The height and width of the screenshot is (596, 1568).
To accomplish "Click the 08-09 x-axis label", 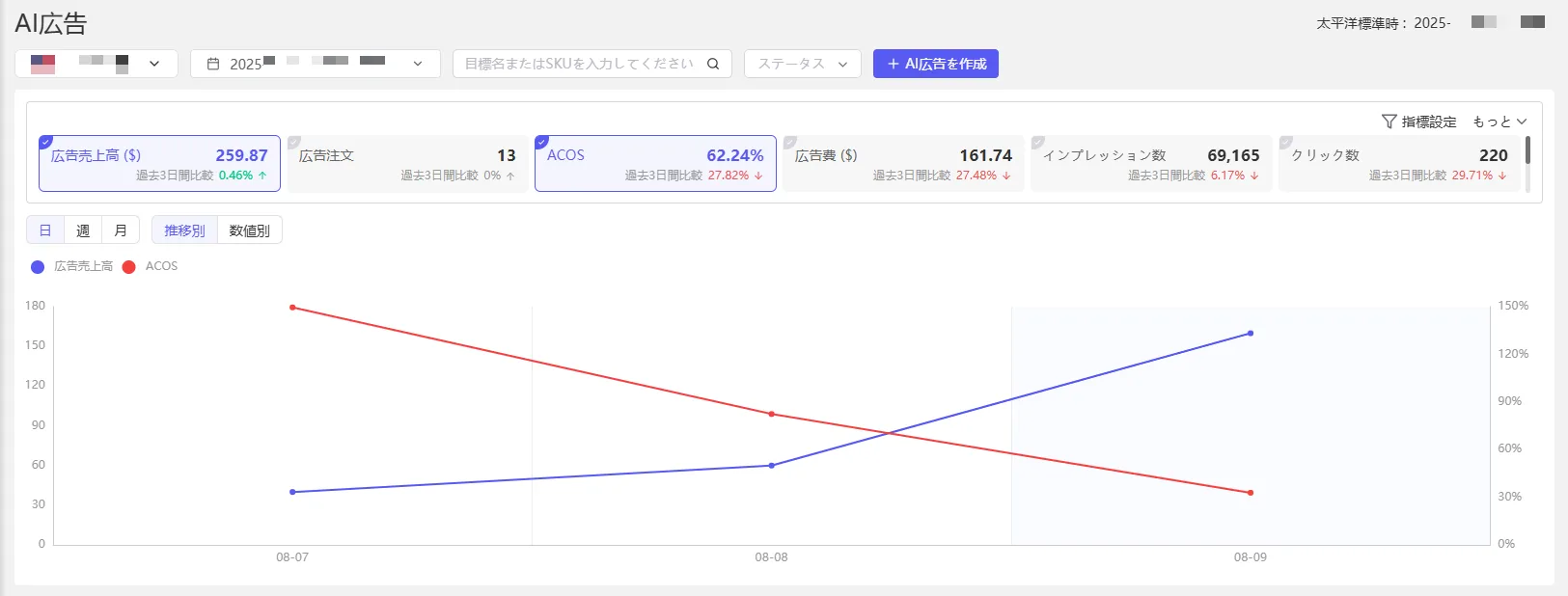I will coord(1251,557).
